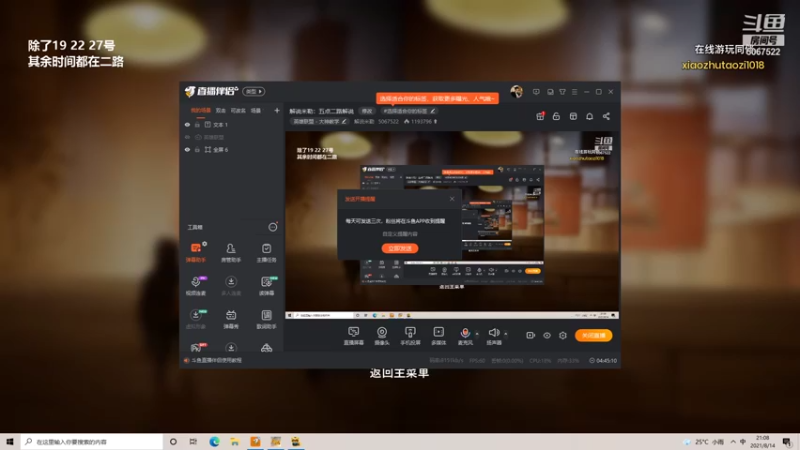
Task: Open Microsoft Edge from the taskbar
Action: click(214, 441)
